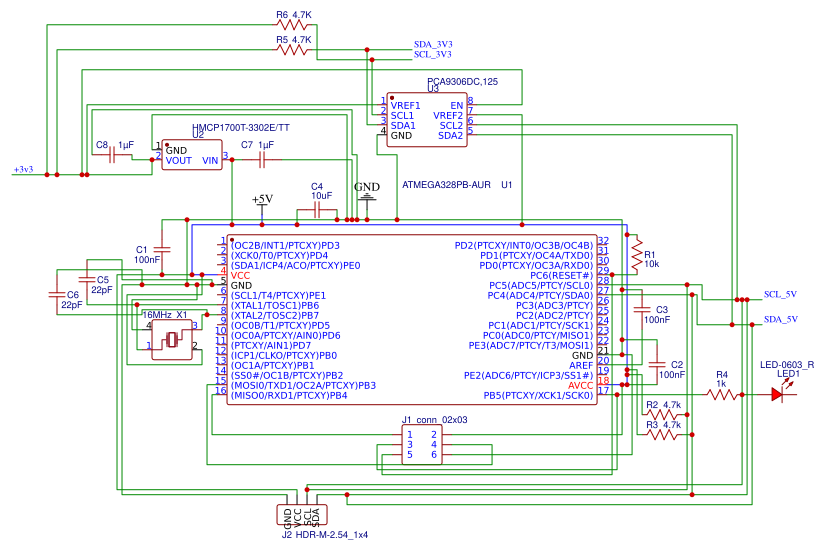The height and width of the screenshot is (550, 824).
Task: Select the C6 22pF capacitor symbol
Action: pos(57,295)
